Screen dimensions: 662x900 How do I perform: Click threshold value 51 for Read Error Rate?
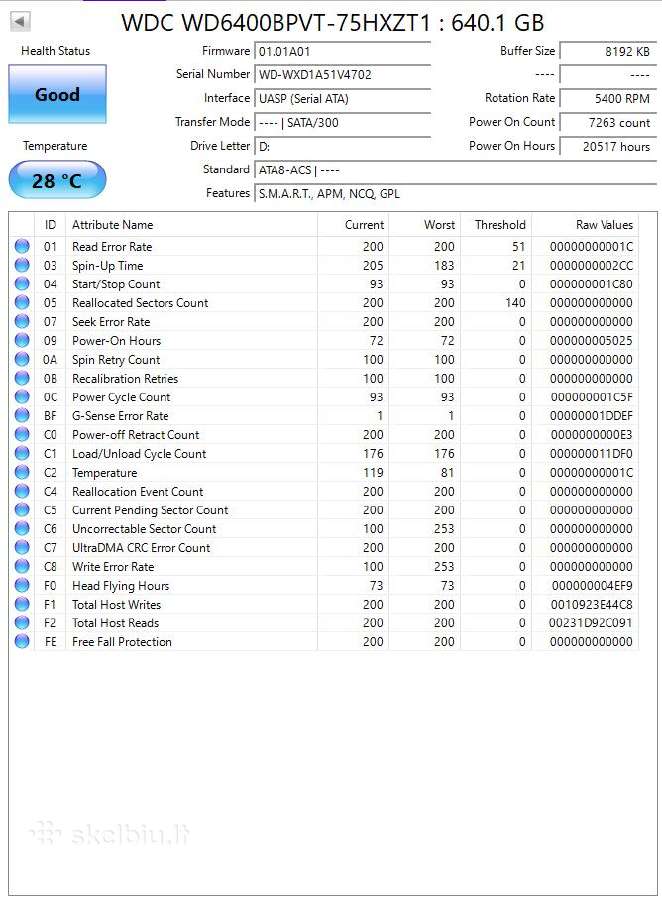point(518,246)
